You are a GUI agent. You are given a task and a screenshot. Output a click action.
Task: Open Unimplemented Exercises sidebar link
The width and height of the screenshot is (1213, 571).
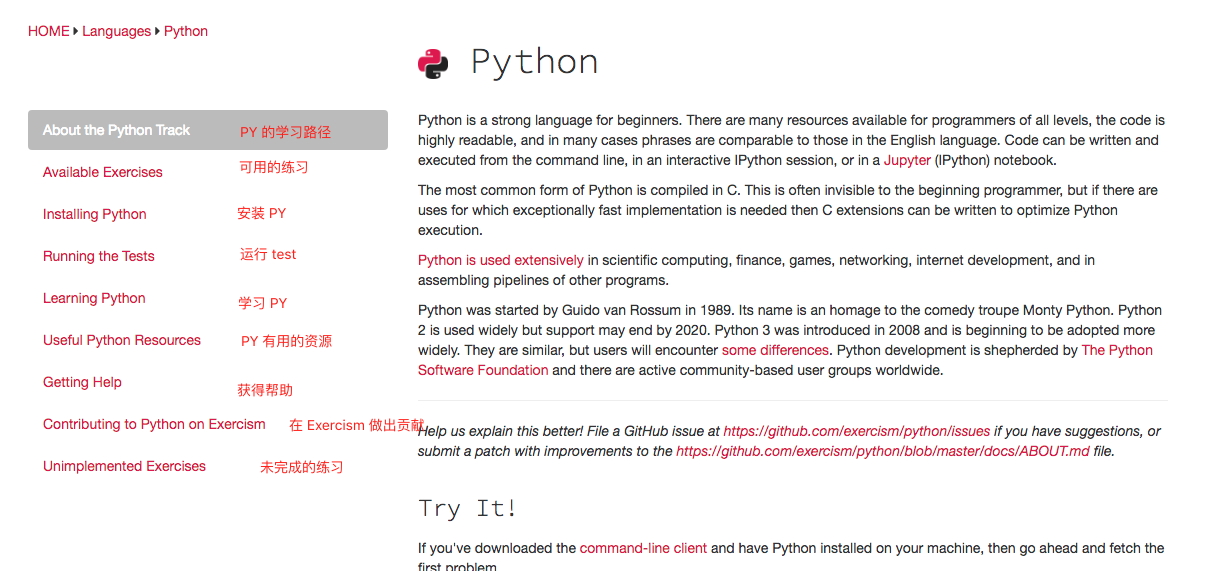[x=124, y=466]
